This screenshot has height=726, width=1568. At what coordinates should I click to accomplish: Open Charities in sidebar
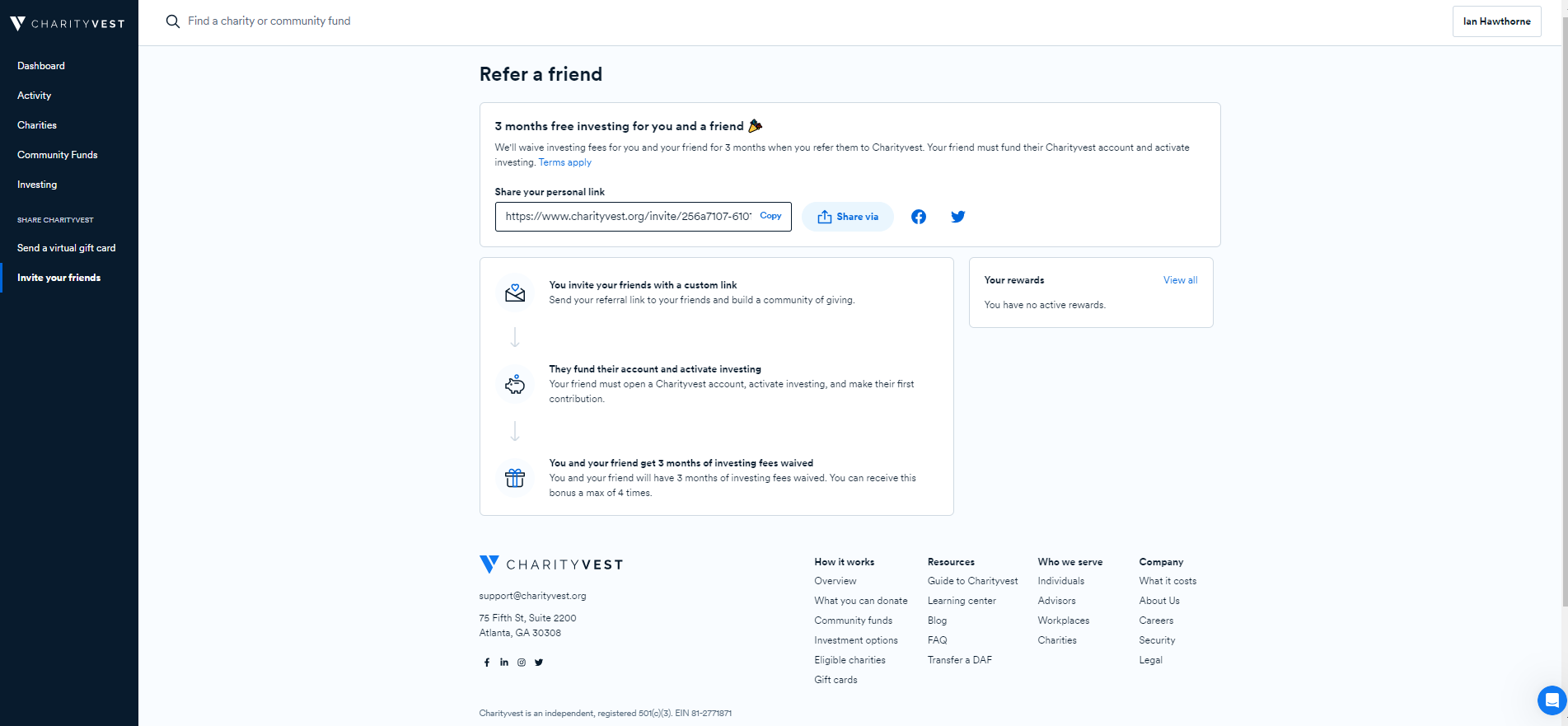(x=37, y=125)
